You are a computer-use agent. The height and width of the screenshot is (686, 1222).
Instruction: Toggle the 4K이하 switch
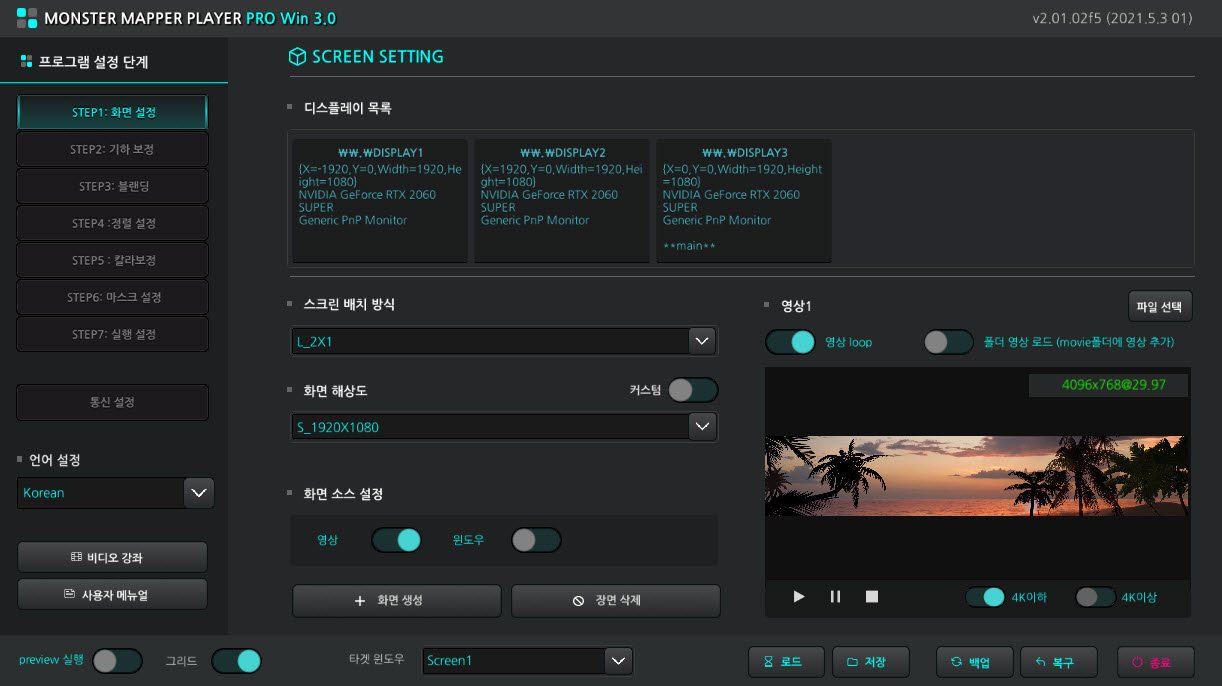985,597
